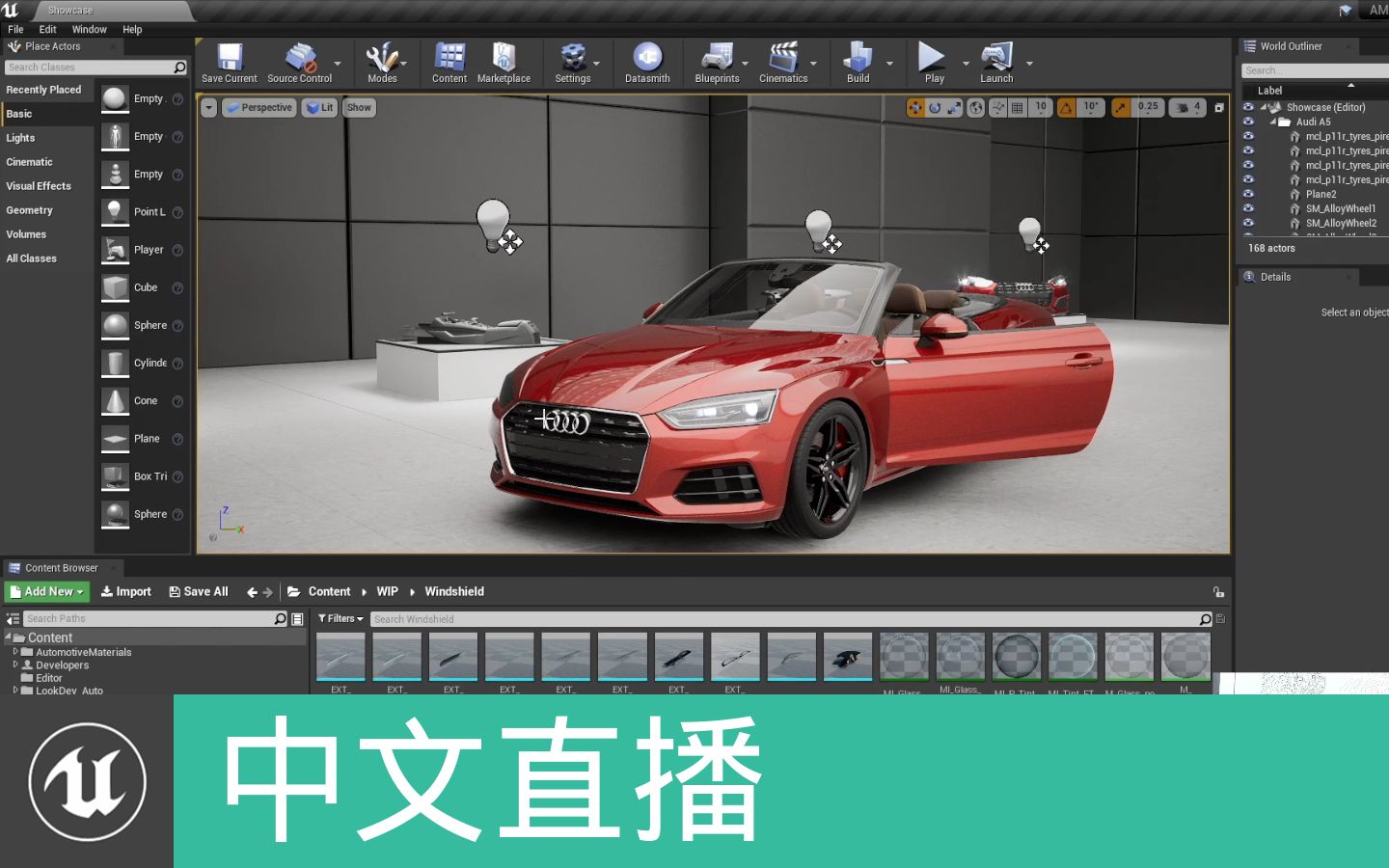The height and width of the screenshot is (868, 1389).
Task: Toggle grid snapping in viewport toolbar
Action: click(1017, 108)
